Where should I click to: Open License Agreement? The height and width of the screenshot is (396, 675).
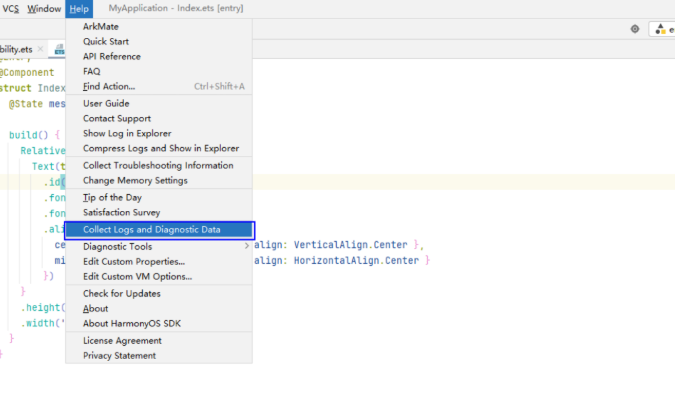click(159, 341)
